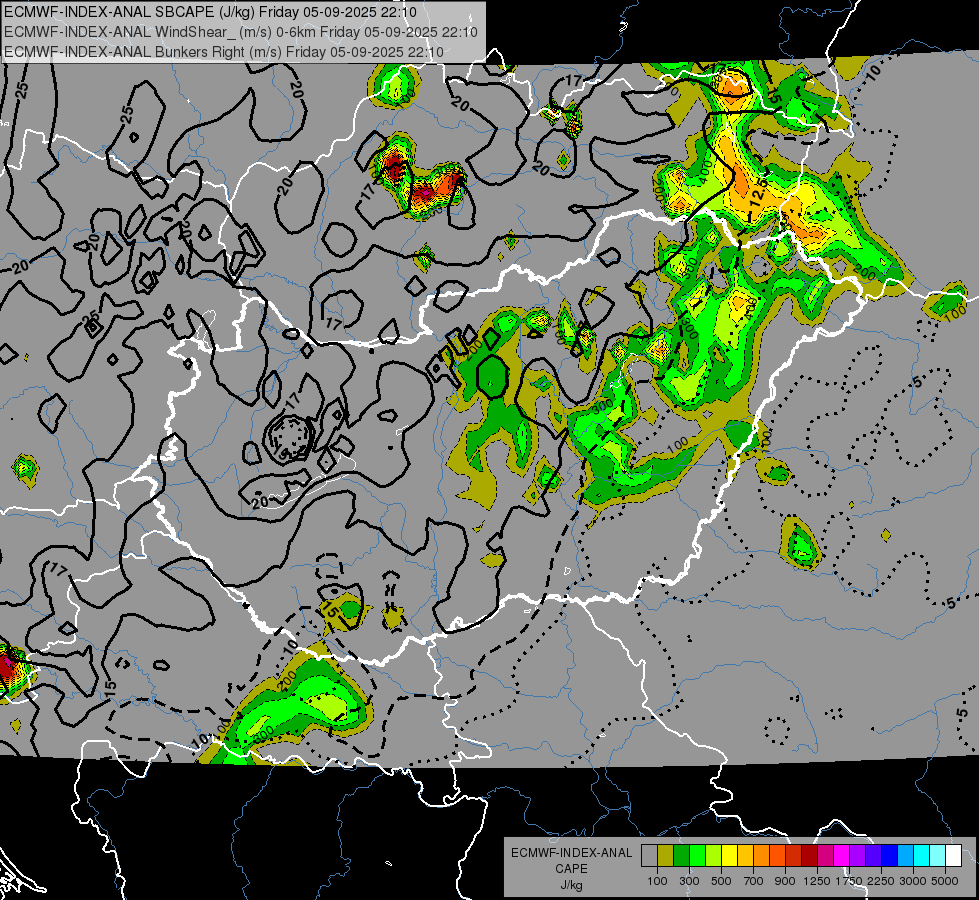Click the 900 tick label in the legend
979x900 pixels.
(x=785, y=881)
